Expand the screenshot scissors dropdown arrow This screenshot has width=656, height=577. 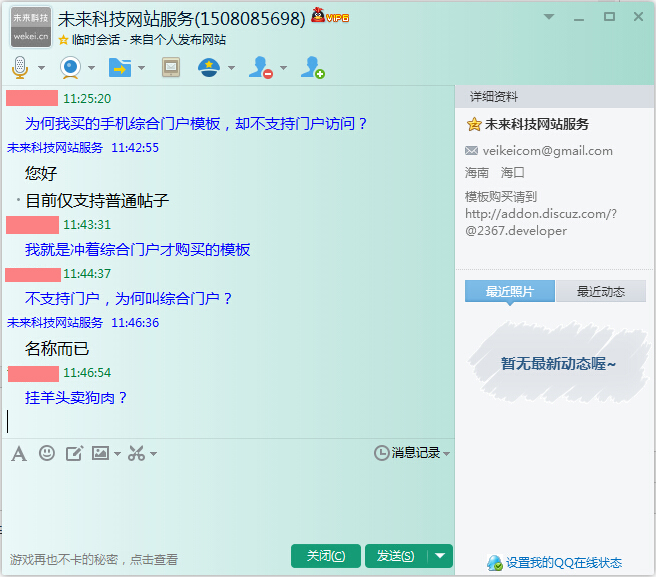click(x=153, y=454)
